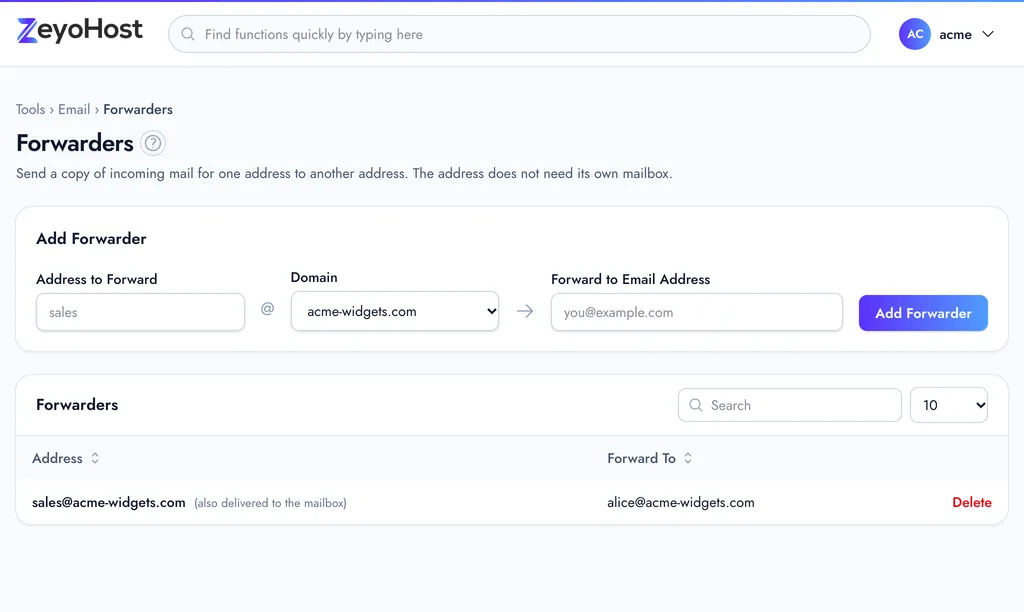Click the magnifier icon in the Forwarders search box
Screen dimensions: 1024x612
coord(696,405)
